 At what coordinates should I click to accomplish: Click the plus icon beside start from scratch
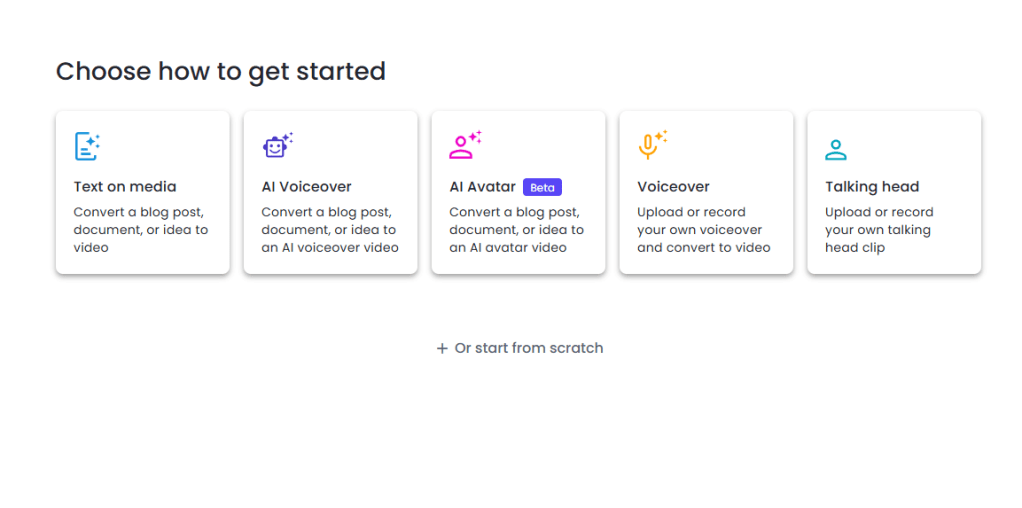[442, 349]
